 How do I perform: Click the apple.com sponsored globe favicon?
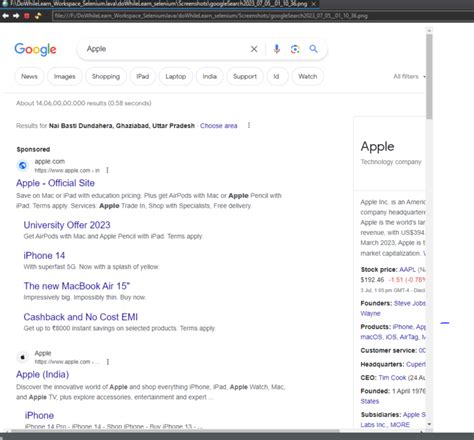[23, 165]
